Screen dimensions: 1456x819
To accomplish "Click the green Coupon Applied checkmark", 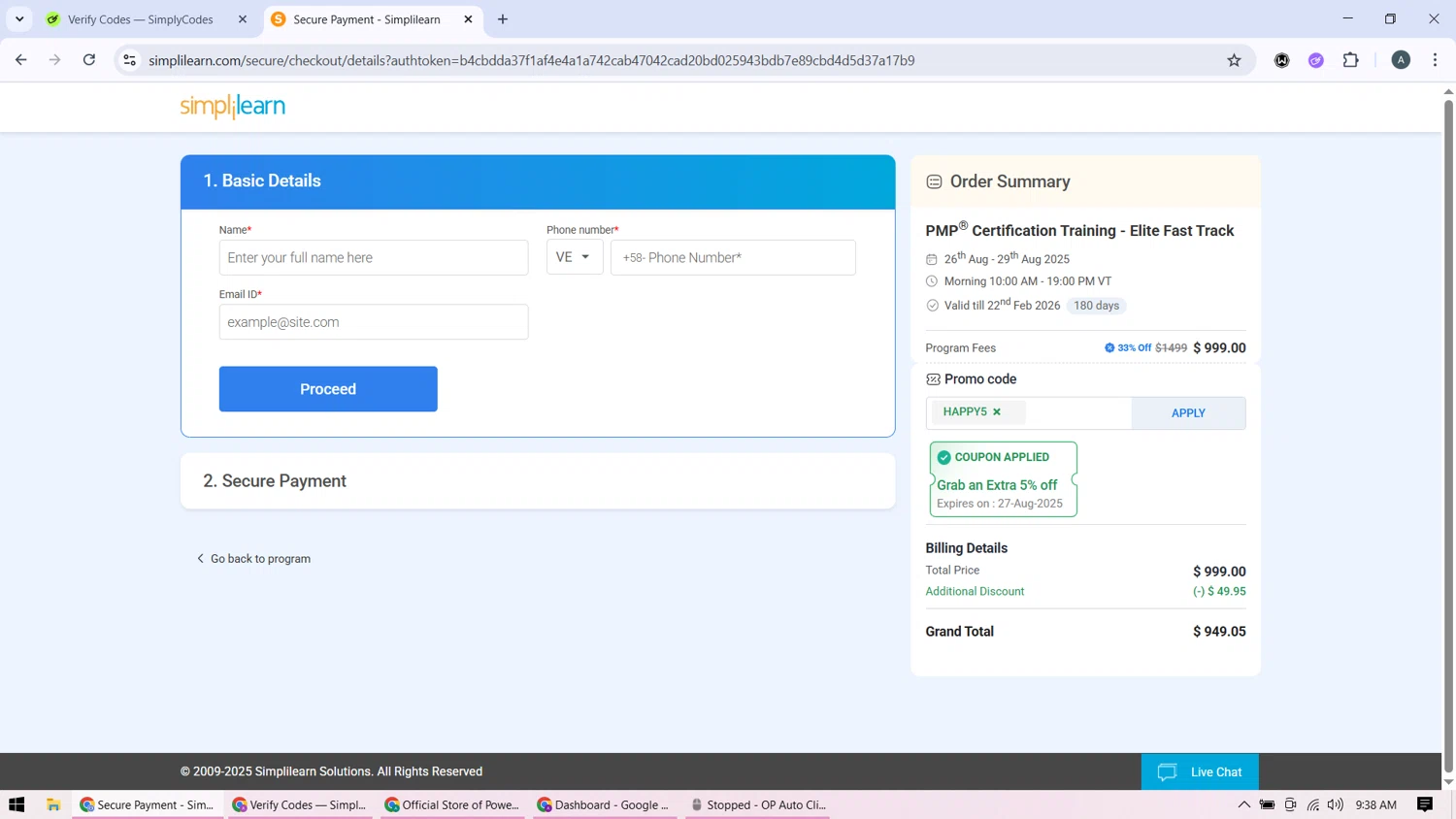I will pyautogui.click(x=943, y=457).
